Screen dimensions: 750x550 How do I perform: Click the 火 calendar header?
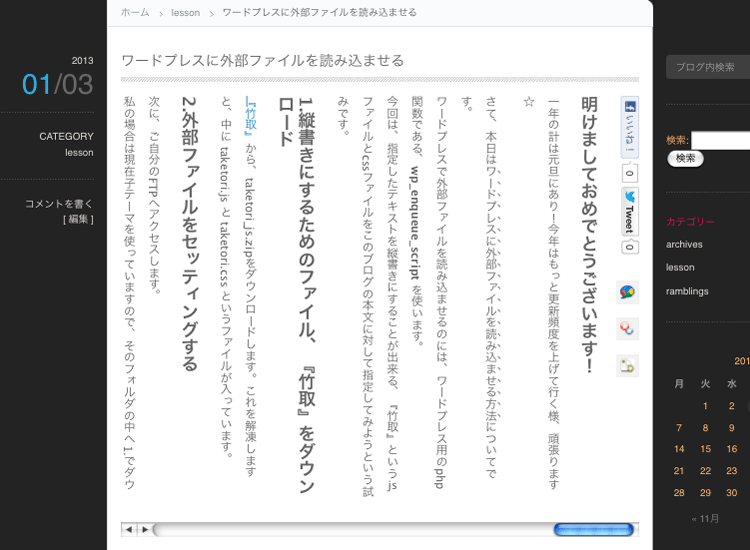click(705, 384)
